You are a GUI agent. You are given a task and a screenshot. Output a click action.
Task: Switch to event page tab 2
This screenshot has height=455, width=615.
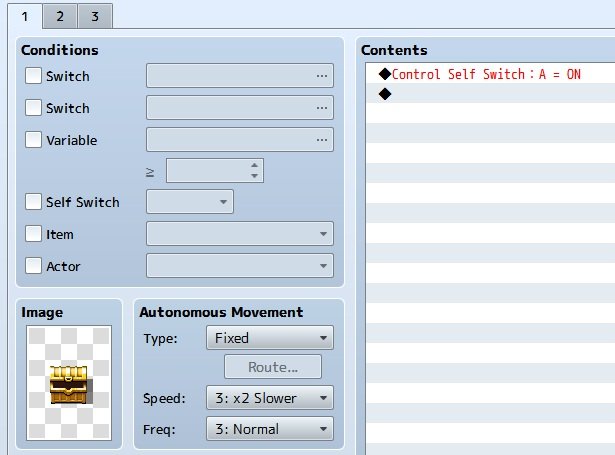[60, 16]
